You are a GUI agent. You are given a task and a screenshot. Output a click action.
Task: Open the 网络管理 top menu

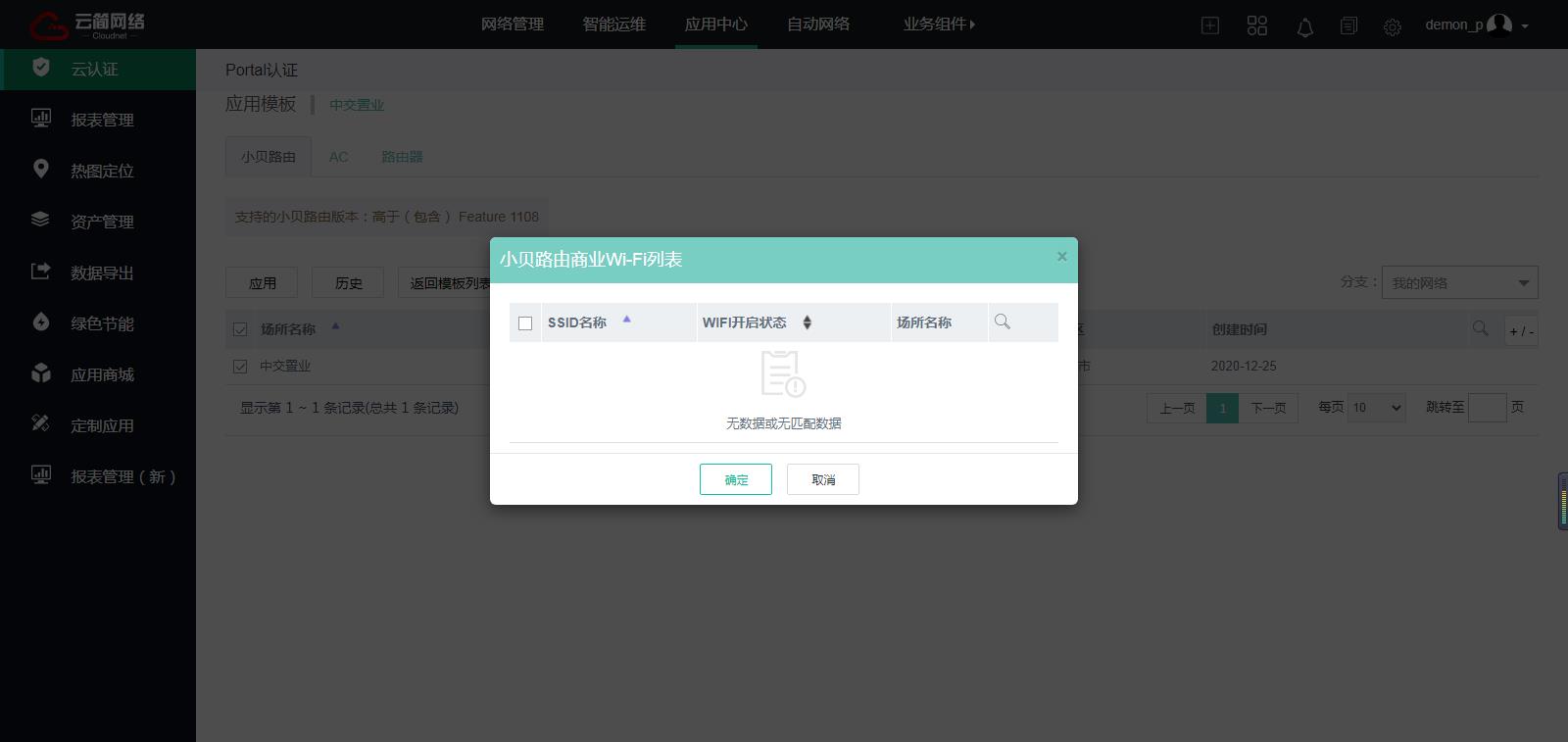click(513, 25)
